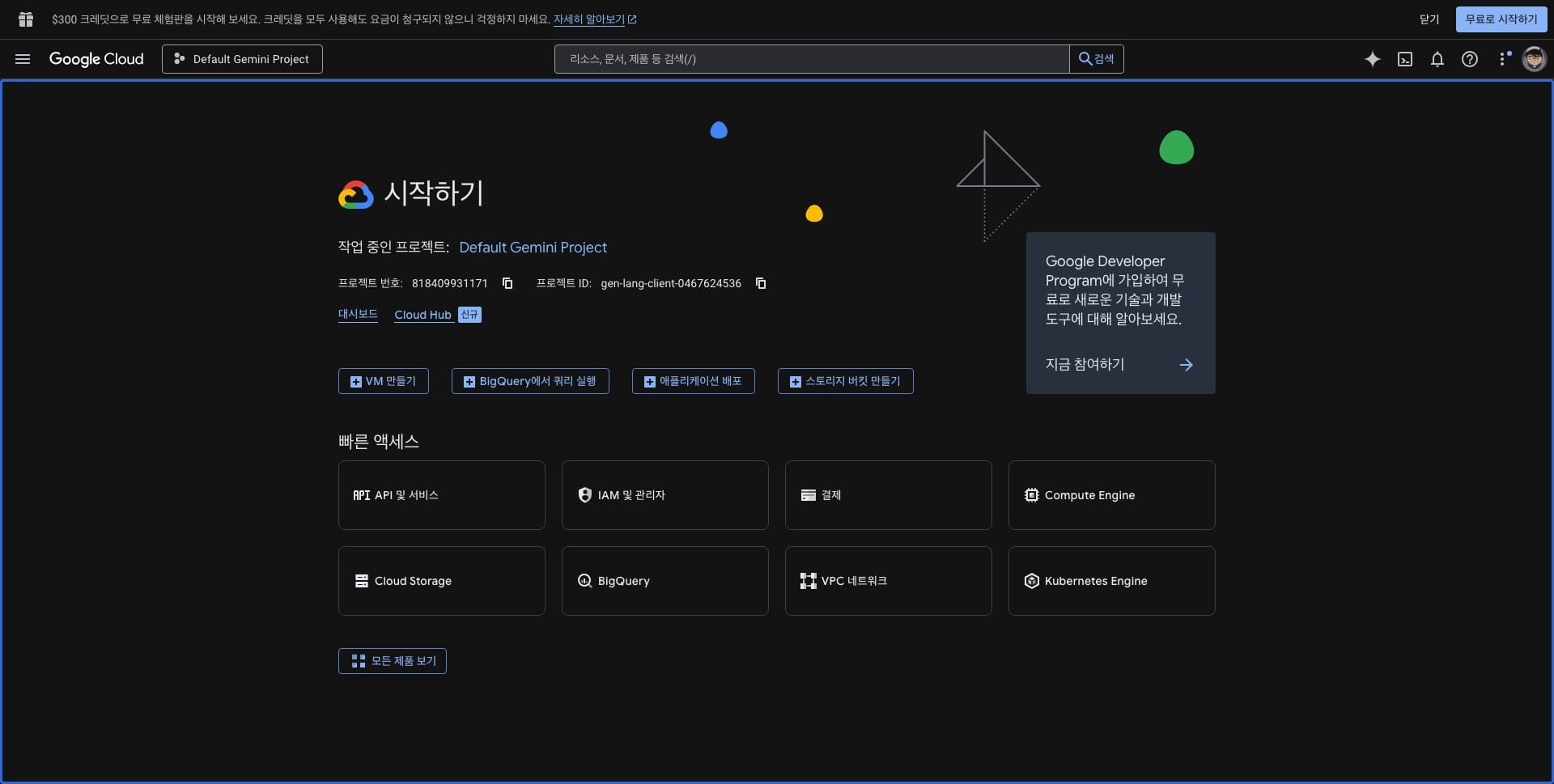Open the notifications bell
Screen dimensions: 1554x784
click(x=1437, y=59)
